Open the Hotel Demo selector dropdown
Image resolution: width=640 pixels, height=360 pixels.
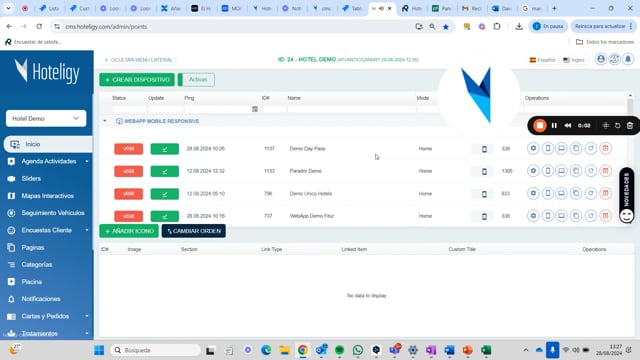pyautogui.click(x=46, y=118)
